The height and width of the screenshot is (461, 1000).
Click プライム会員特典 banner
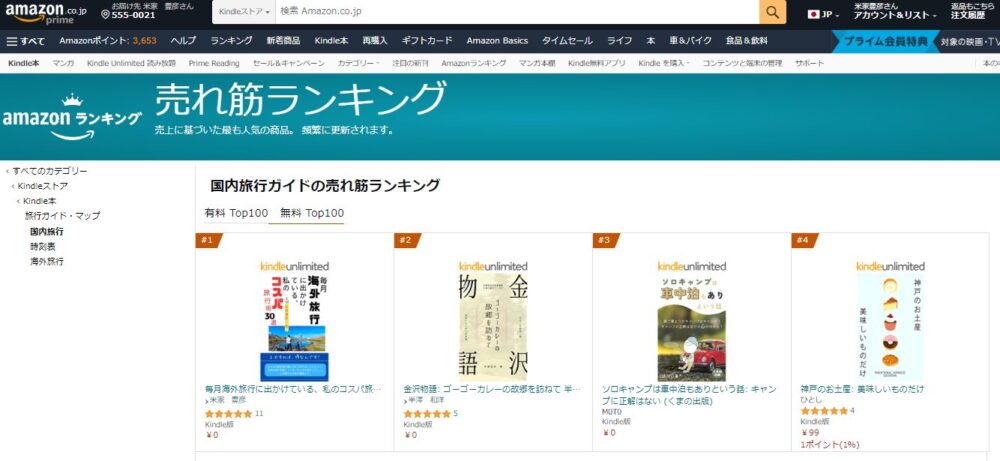[x=885, y=41]
